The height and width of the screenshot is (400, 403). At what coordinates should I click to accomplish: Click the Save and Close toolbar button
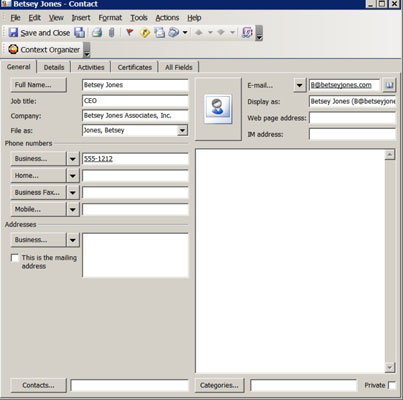click(x=39, y=33)
